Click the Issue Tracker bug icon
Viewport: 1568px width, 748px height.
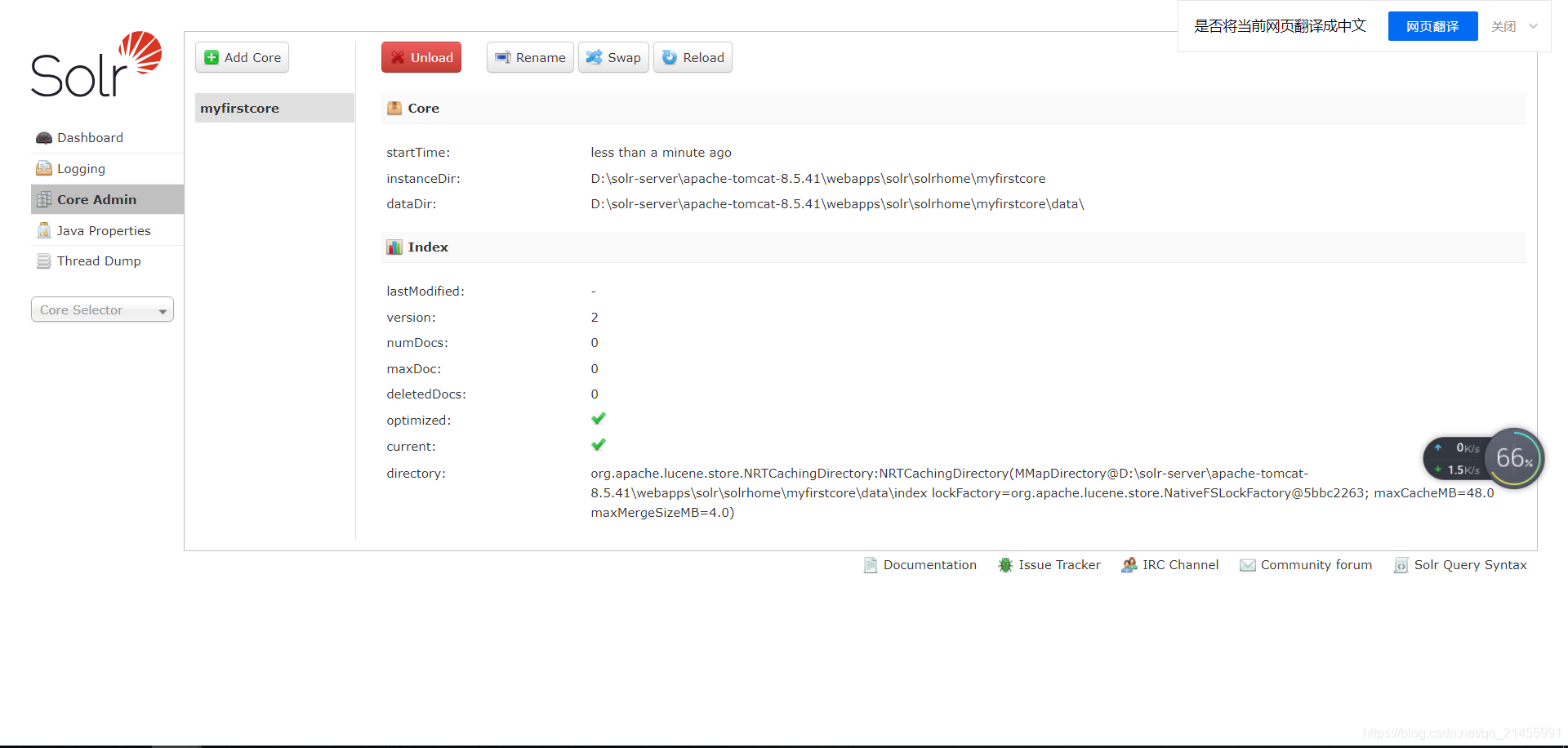[1005, 565]
